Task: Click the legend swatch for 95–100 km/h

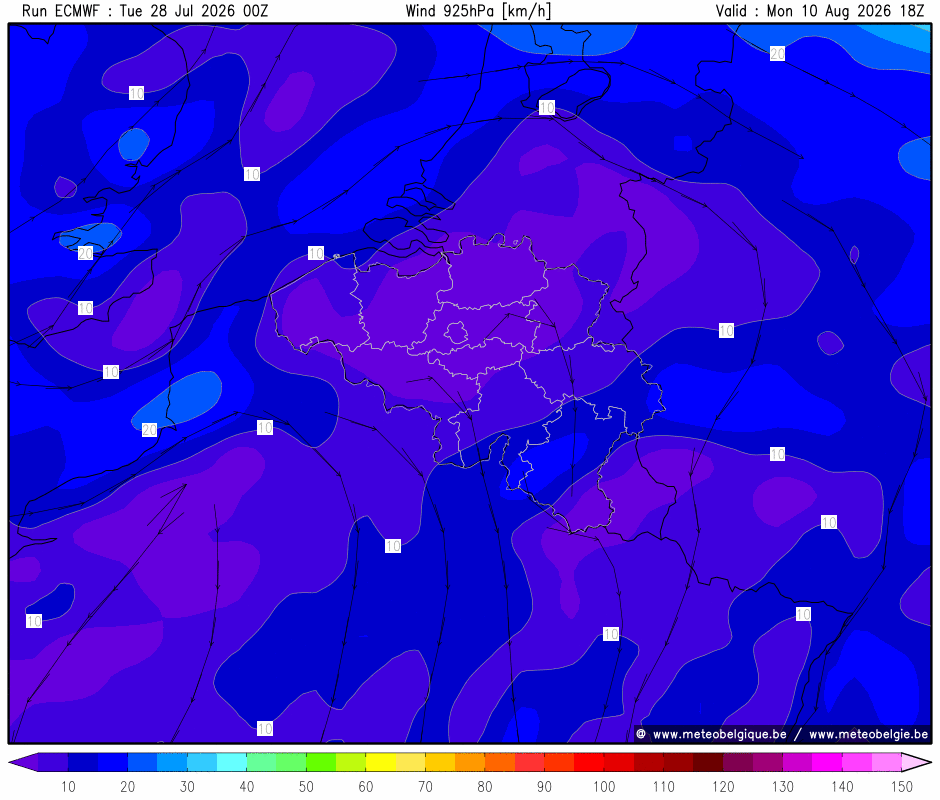Action: [x=589, y=762]
